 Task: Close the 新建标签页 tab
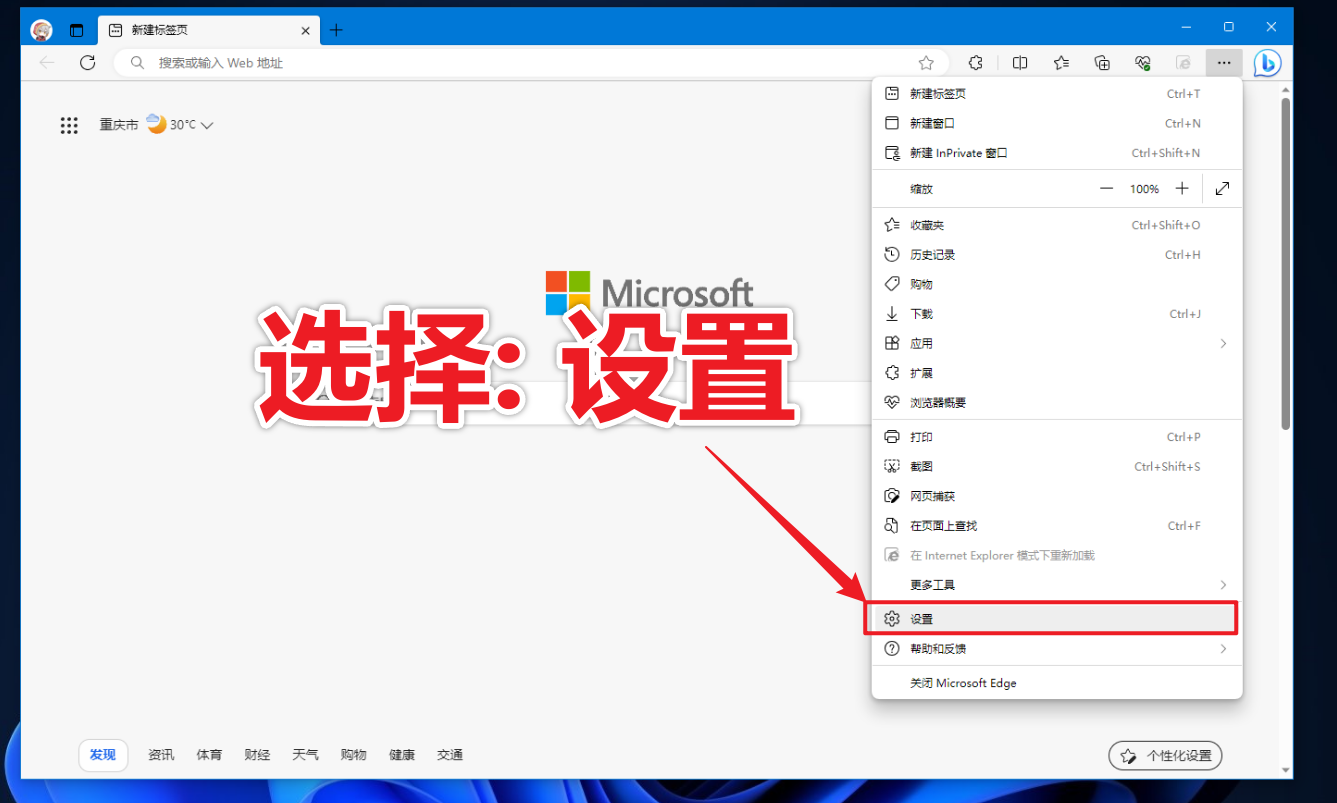pyautogui.click(x=306, y=30)
